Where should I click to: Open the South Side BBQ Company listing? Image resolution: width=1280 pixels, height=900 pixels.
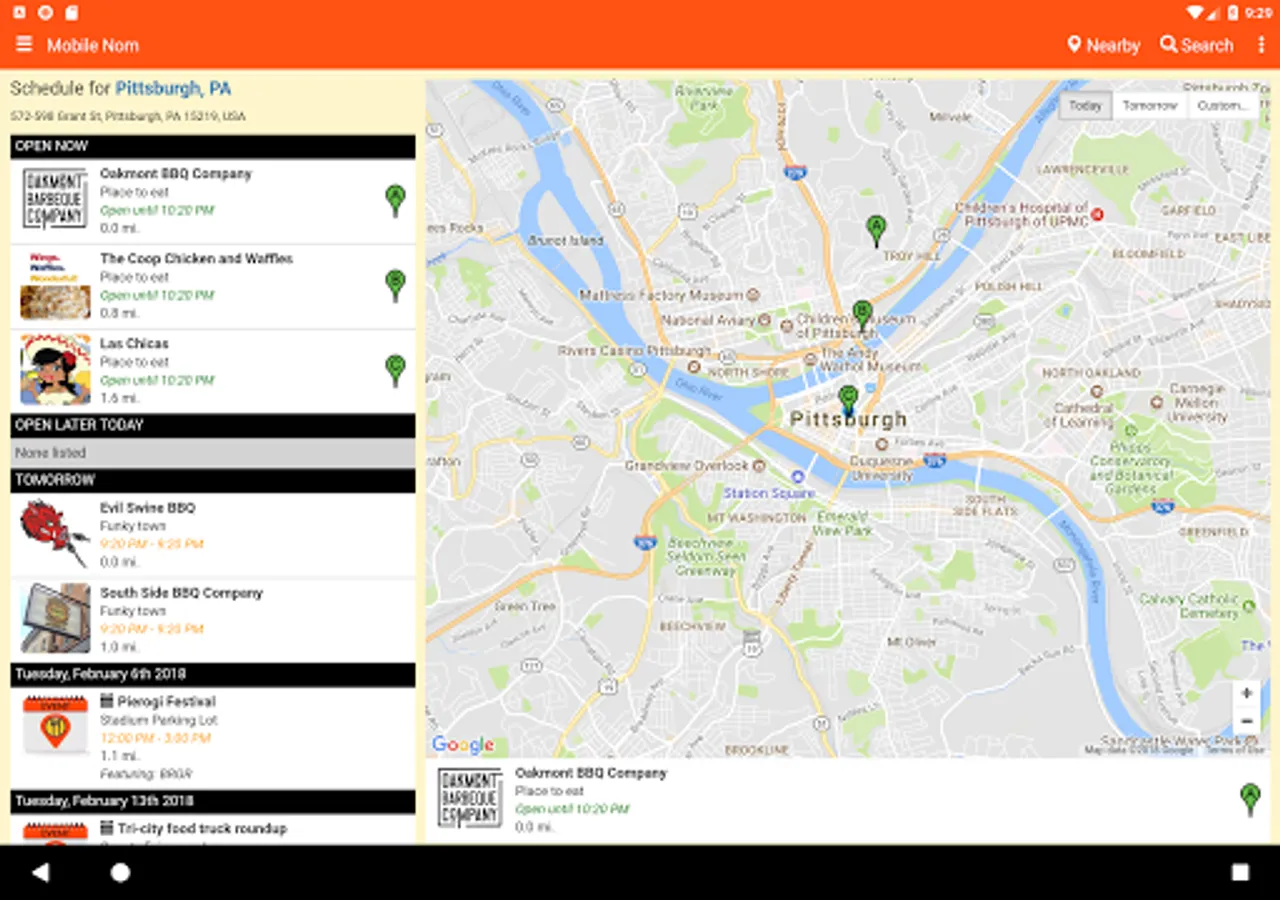point(213,620)
